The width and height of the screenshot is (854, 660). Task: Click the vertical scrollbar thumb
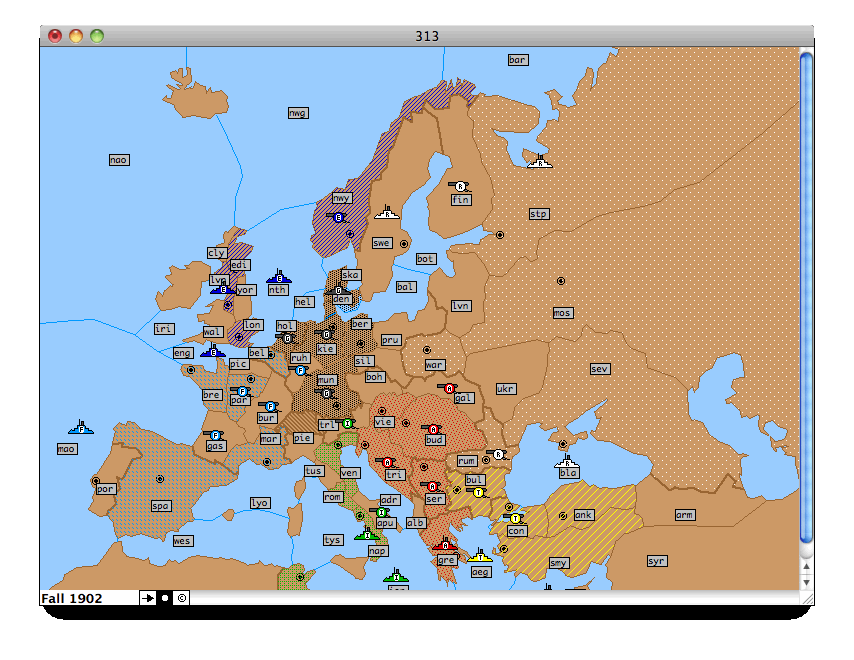807,297
